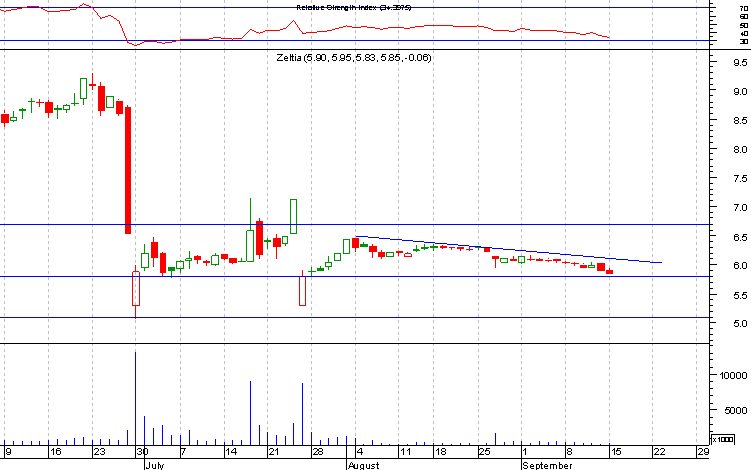Screen dimensions: 751x470
Task: Click date label 16 on time axis
Action: (x=56, y=452)
